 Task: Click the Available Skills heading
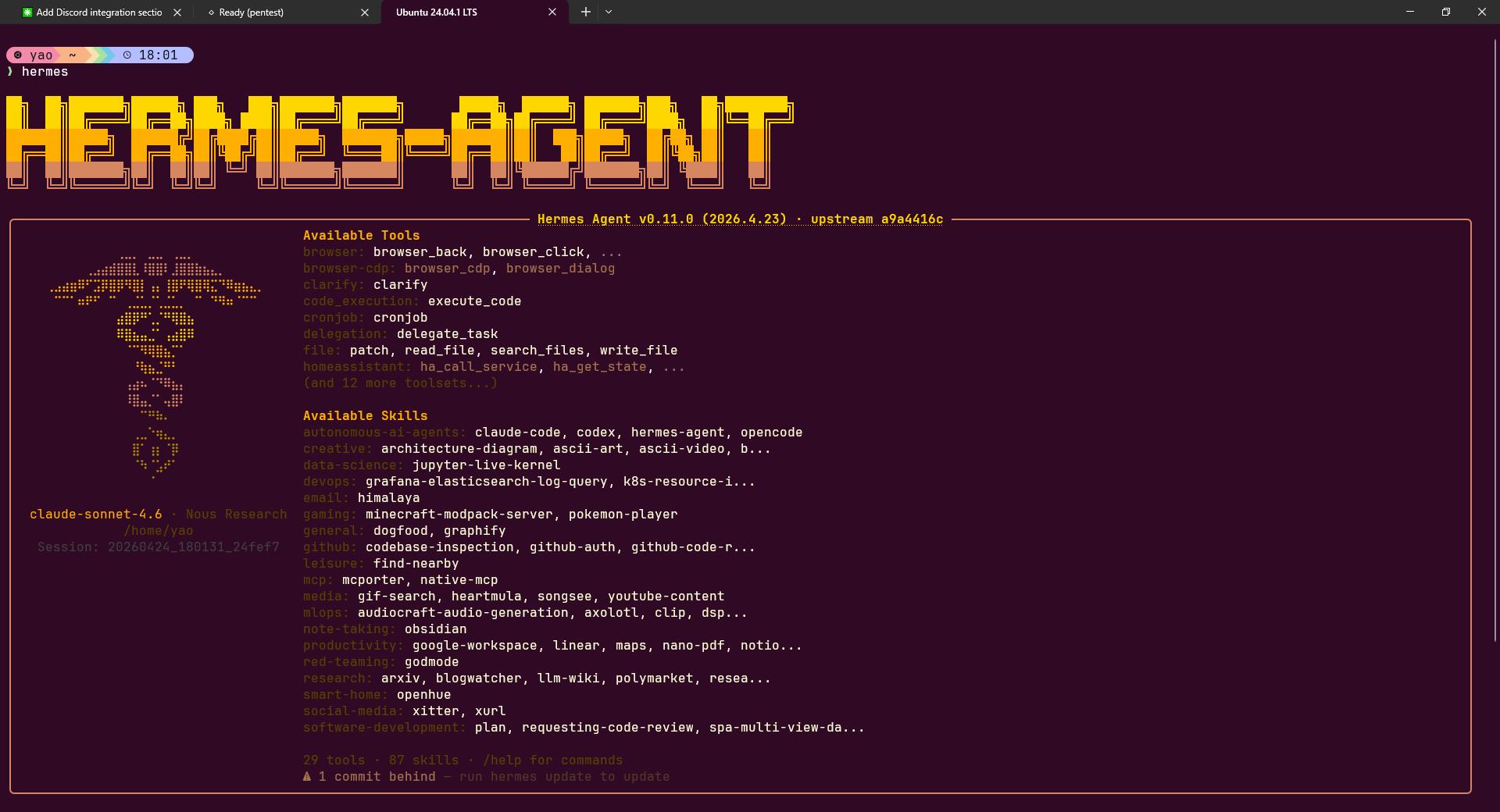[x=365, y=416]
